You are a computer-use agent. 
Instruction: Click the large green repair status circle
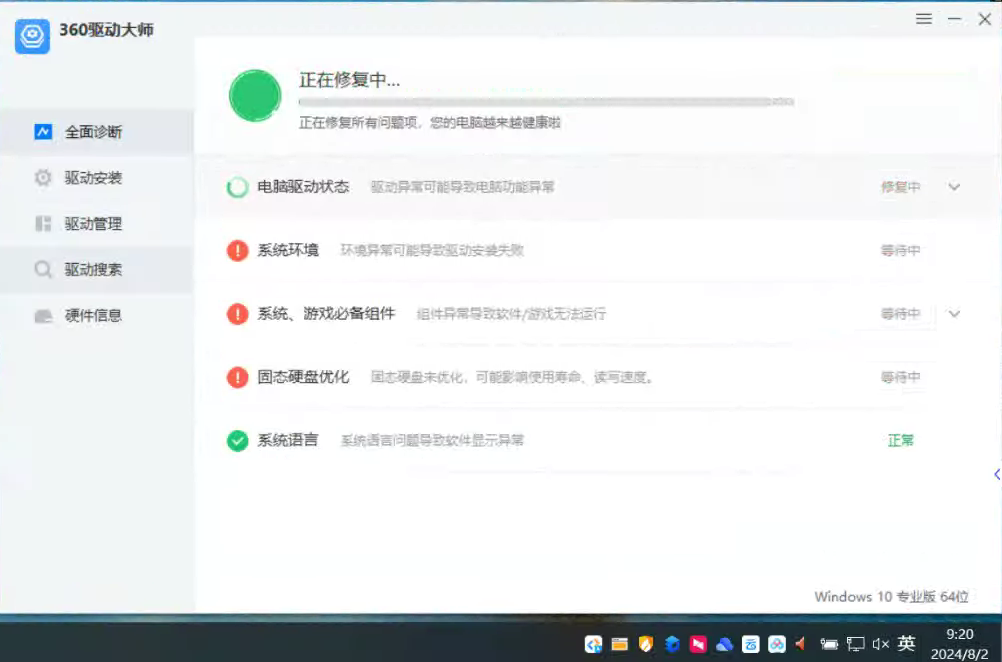255,96
